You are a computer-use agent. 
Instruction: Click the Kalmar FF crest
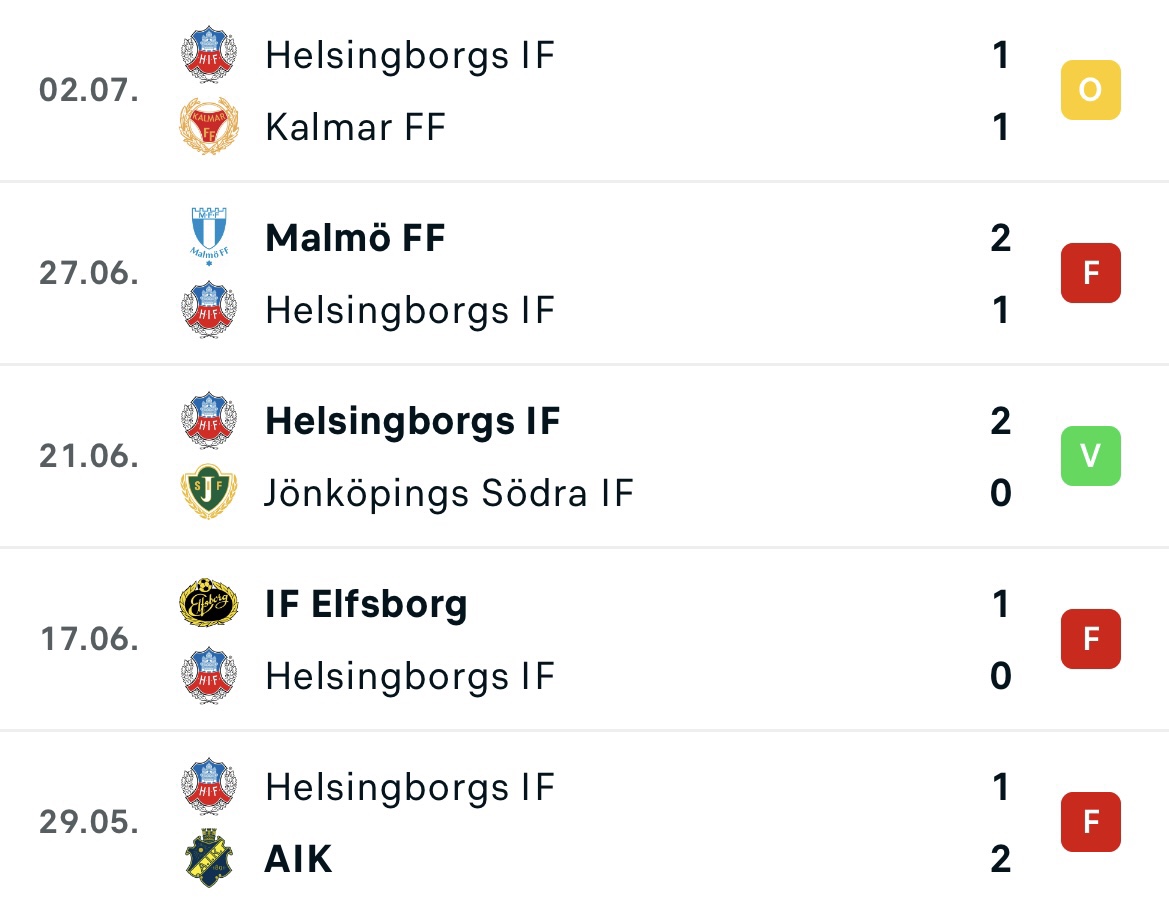209,126
